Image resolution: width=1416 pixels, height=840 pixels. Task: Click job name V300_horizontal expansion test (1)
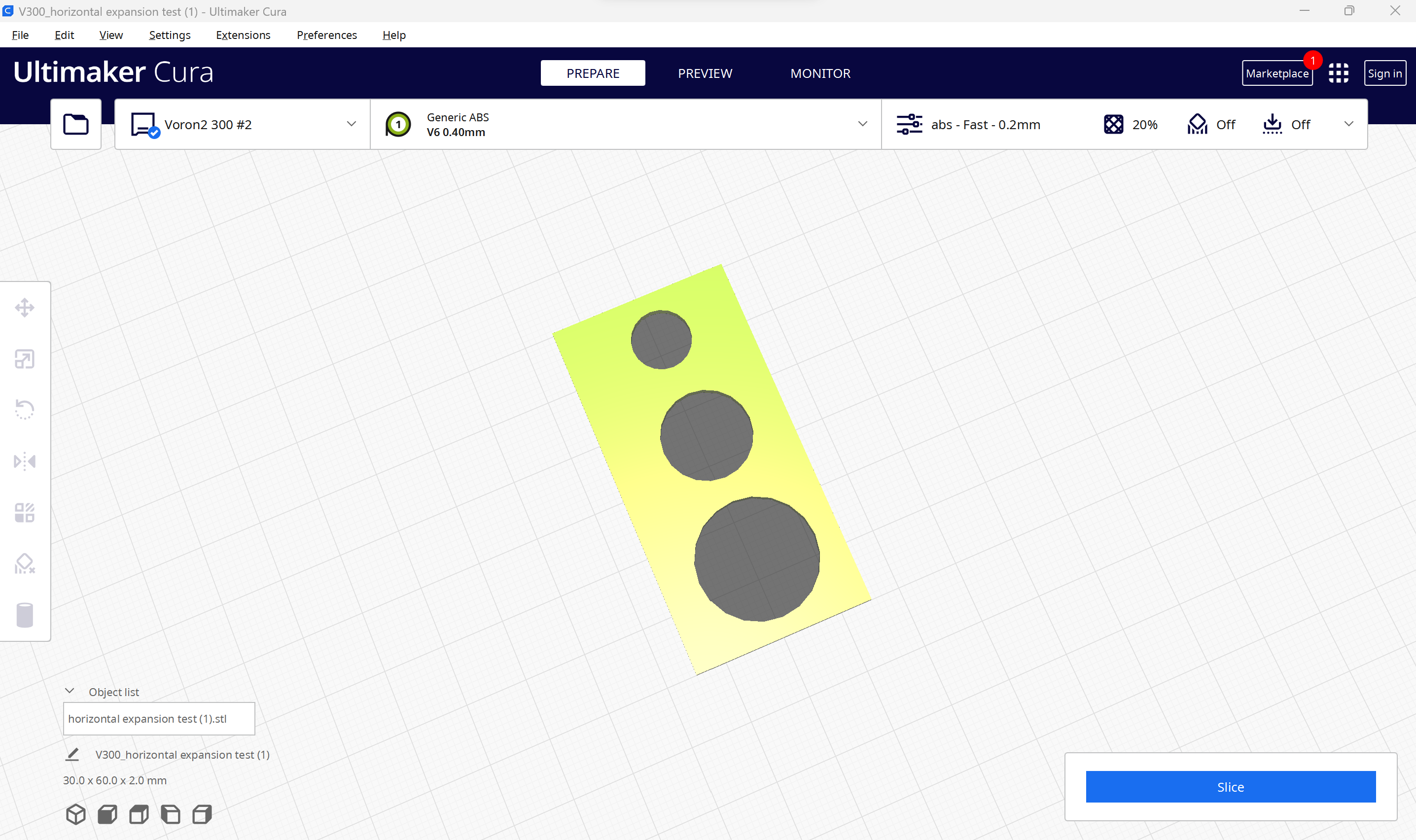[x=182, y=755]
